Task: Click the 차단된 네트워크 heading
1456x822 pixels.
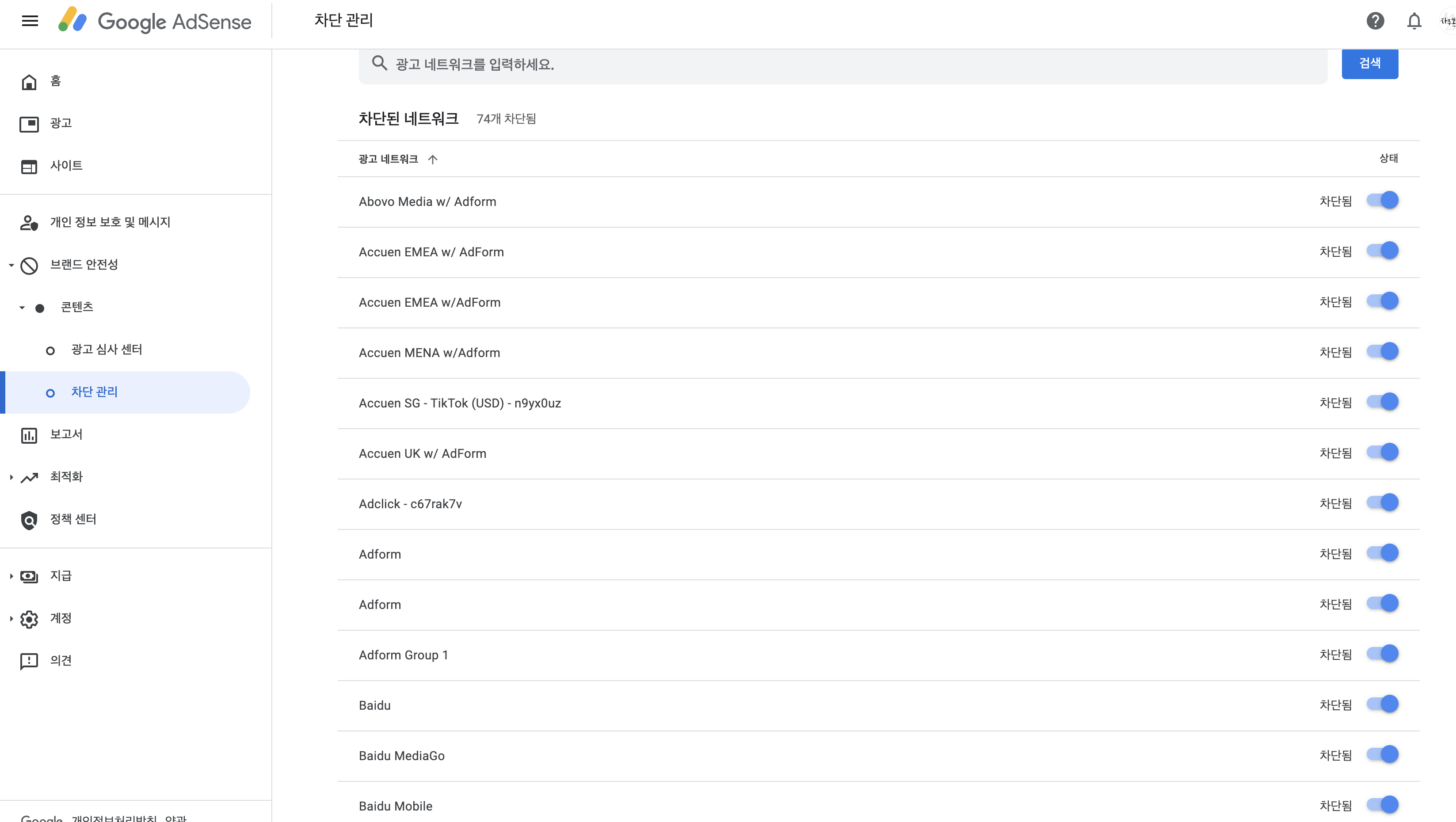Action: pyautogui.click(x=408, y=118)
